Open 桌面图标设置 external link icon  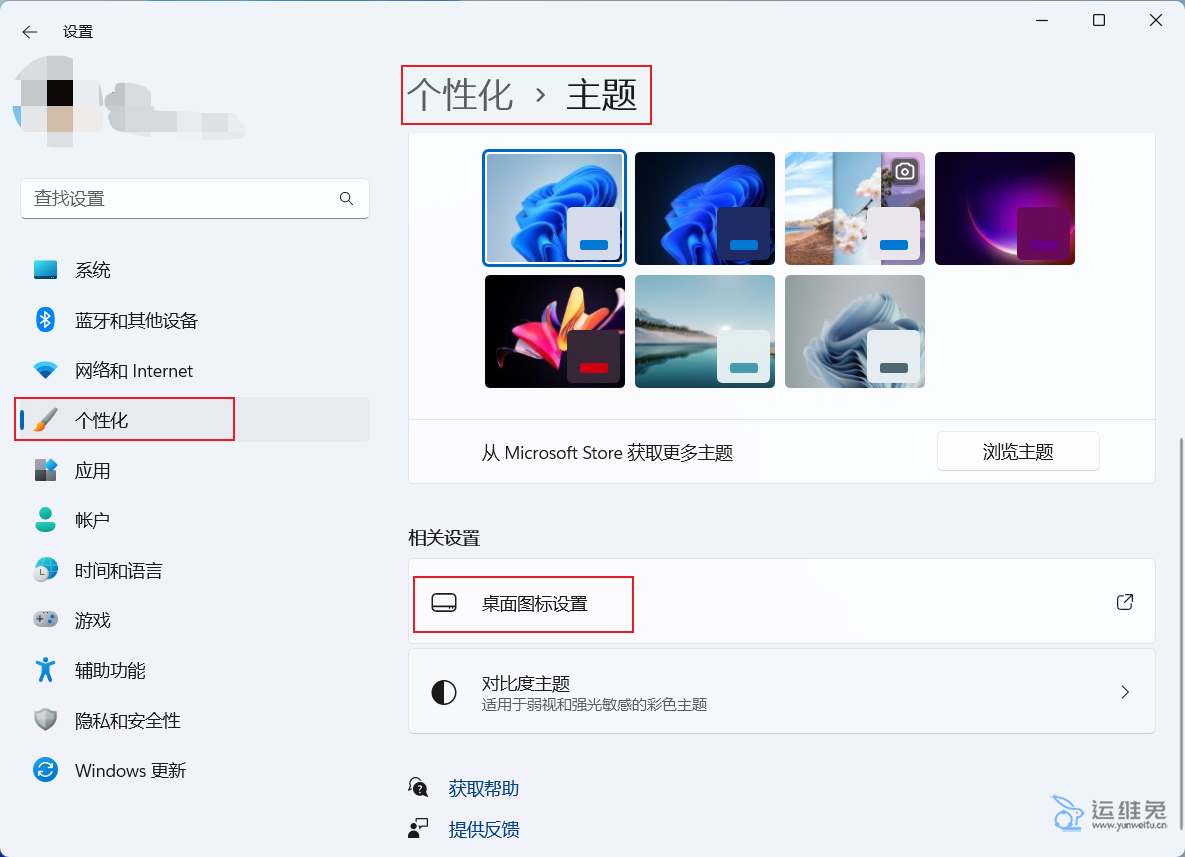1125,602
